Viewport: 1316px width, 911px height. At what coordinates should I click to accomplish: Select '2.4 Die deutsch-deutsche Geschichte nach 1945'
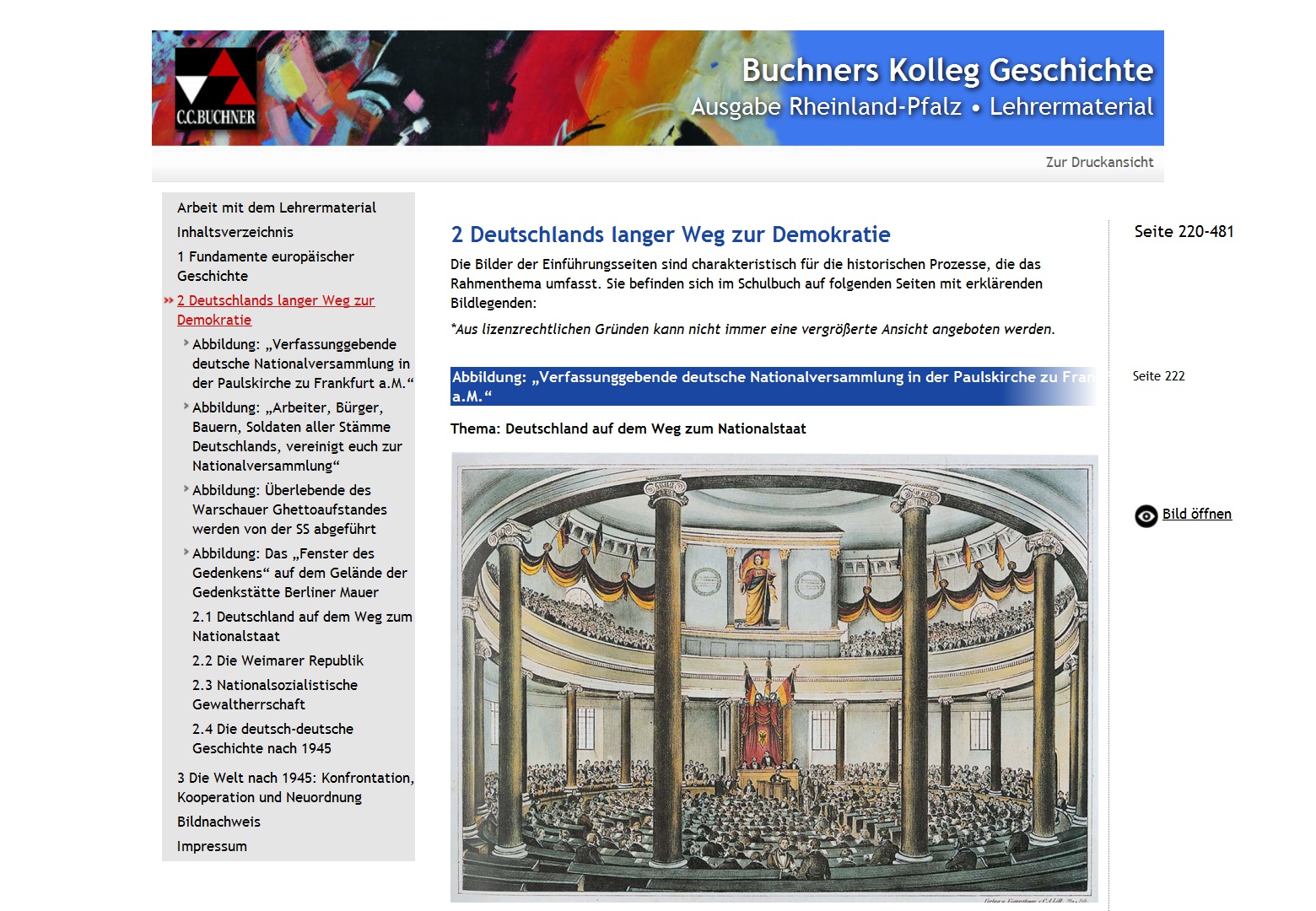tap(272, 738)
